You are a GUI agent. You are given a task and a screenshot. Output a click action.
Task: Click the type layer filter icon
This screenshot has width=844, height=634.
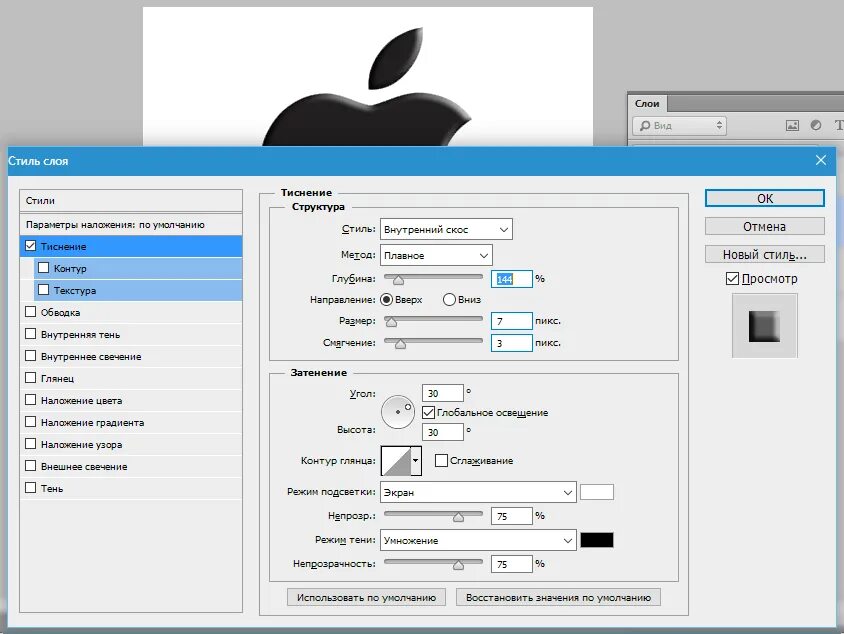click(839, 125)
